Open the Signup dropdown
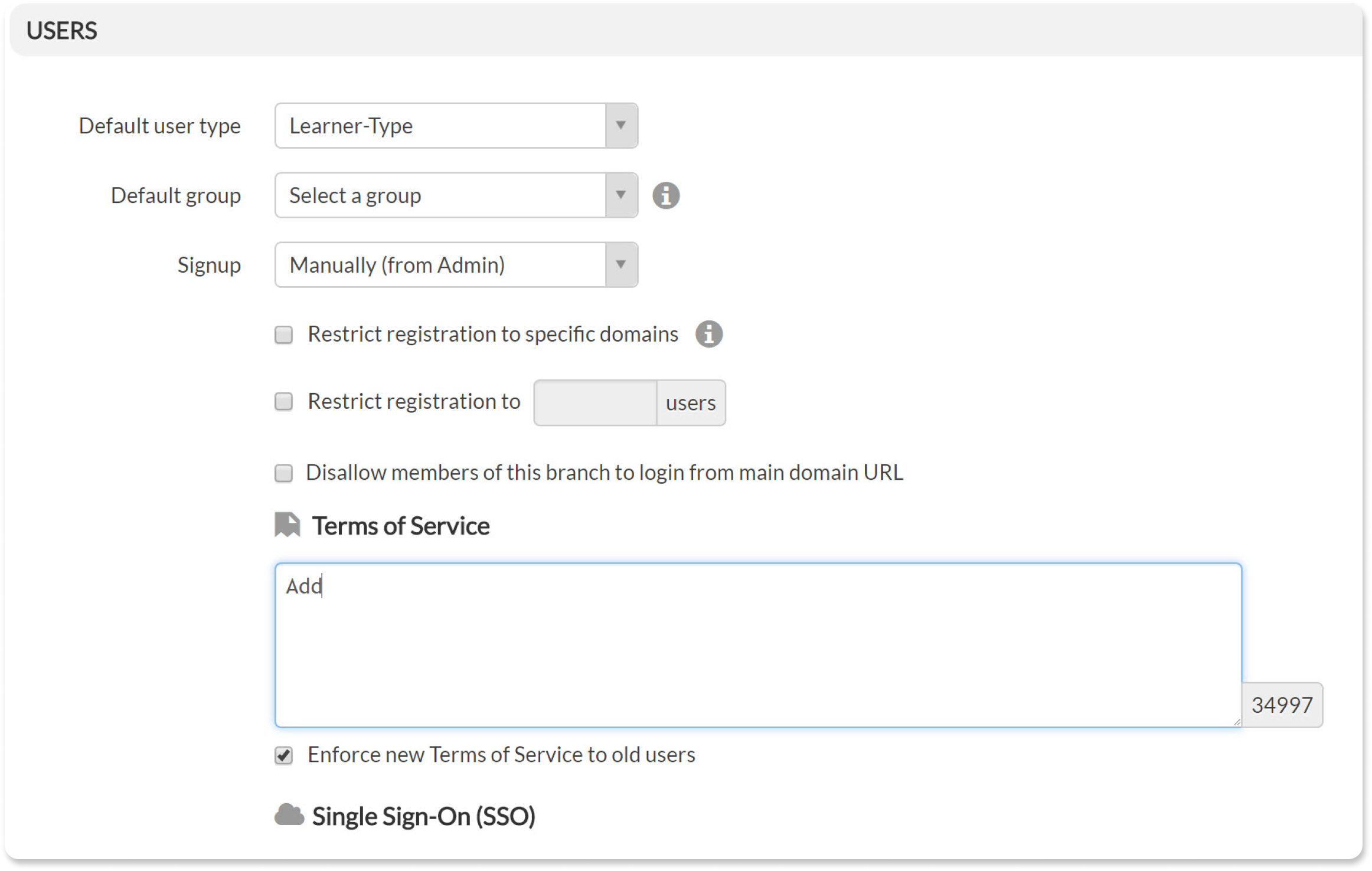The image size is (1372, 871). (456, 265)
